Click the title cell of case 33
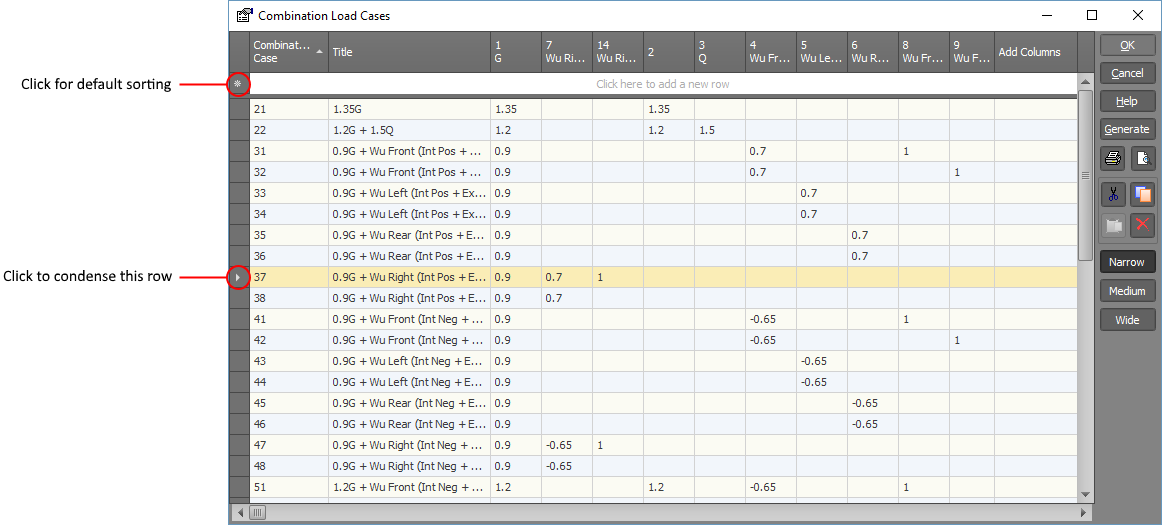Image resolution: width=1162 pixels, height=525 pixels. pyautogui.click(x=409, y=194)
